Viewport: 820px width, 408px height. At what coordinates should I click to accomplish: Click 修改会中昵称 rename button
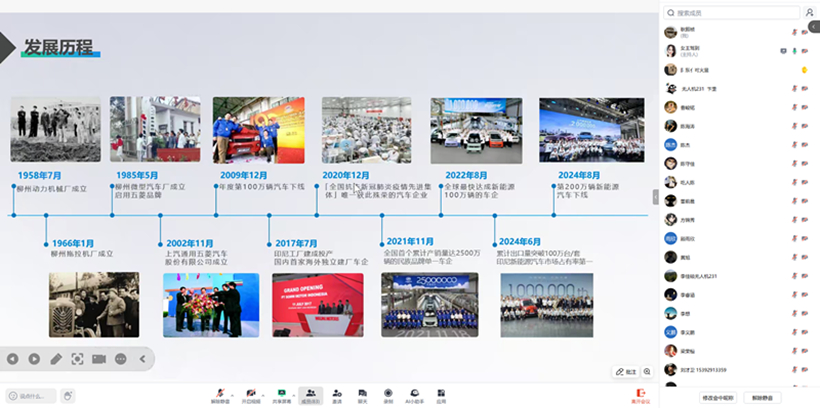tap(718, 398)
